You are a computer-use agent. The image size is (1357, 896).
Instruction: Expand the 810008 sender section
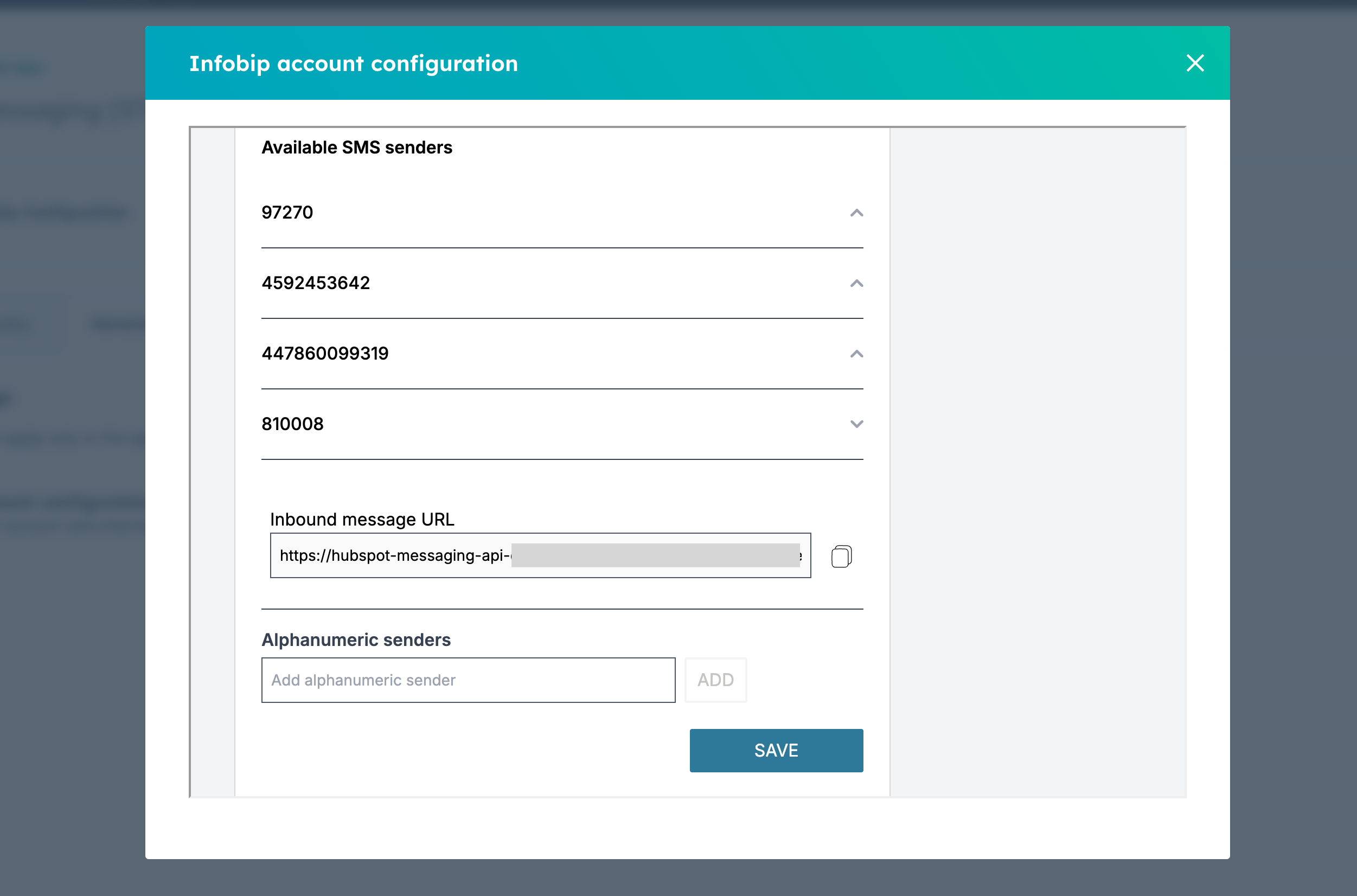point(856,424)
